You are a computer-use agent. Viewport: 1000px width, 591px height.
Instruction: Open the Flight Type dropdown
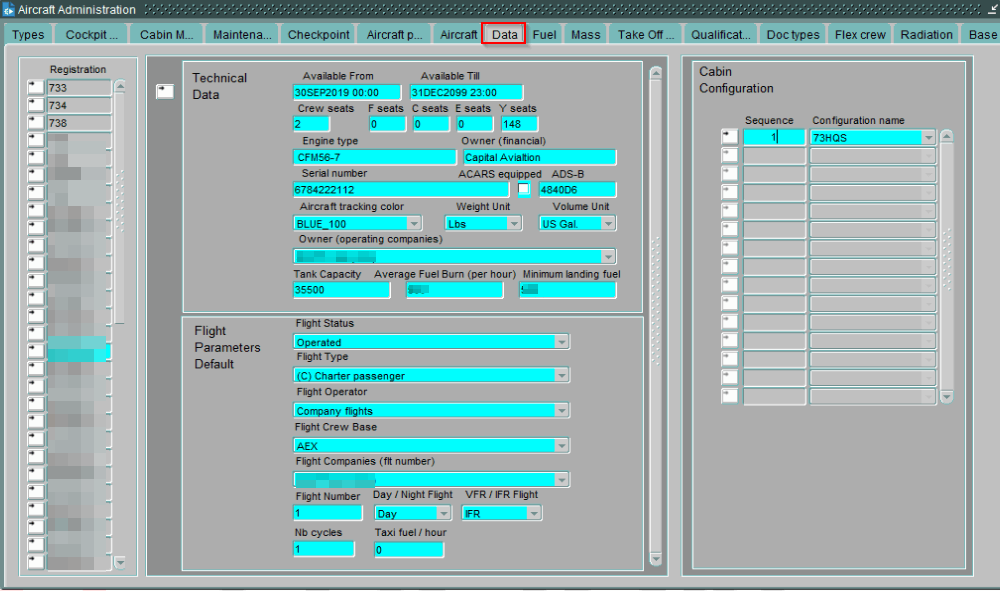562,376
